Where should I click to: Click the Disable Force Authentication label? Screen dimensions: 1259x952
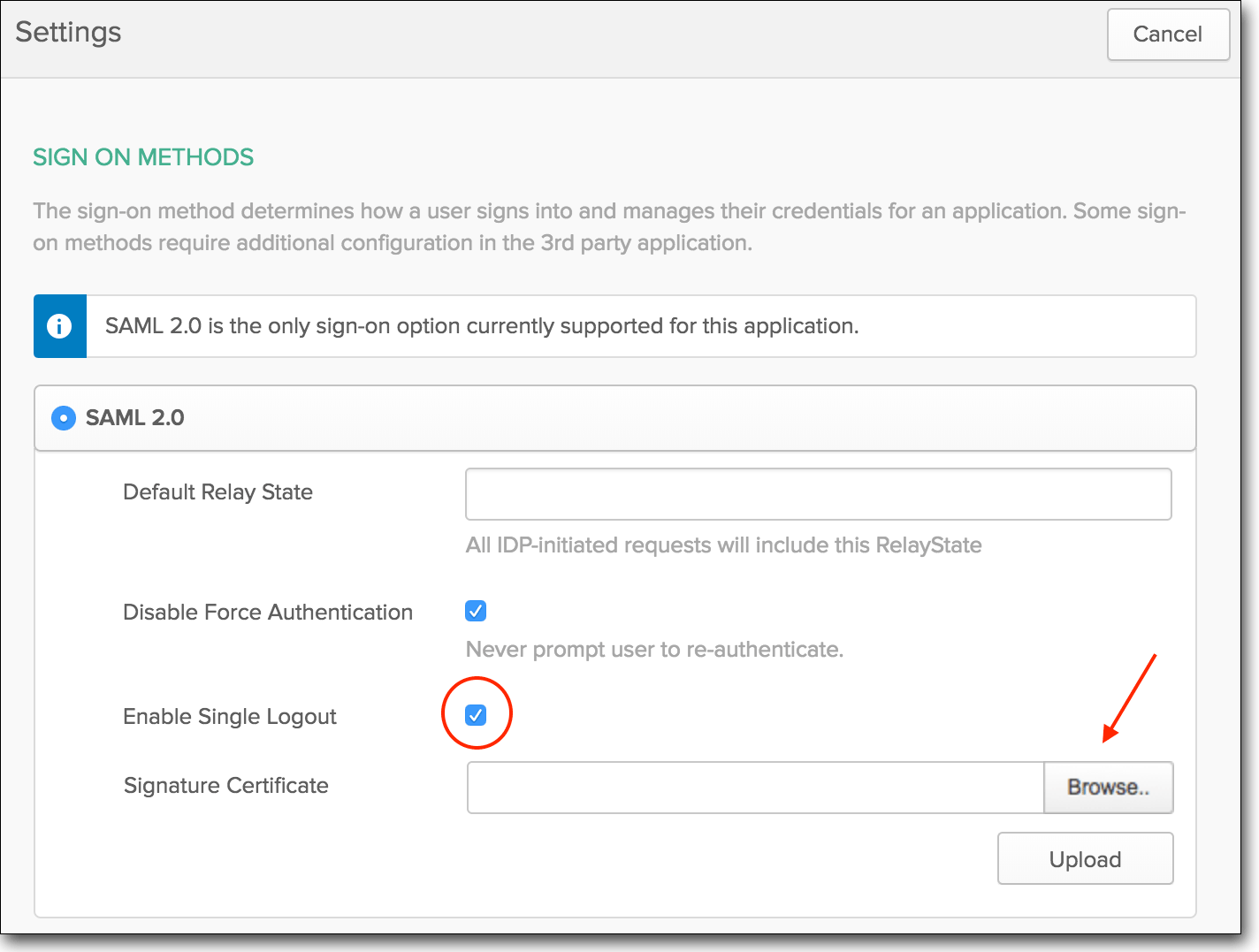[268, 613]
